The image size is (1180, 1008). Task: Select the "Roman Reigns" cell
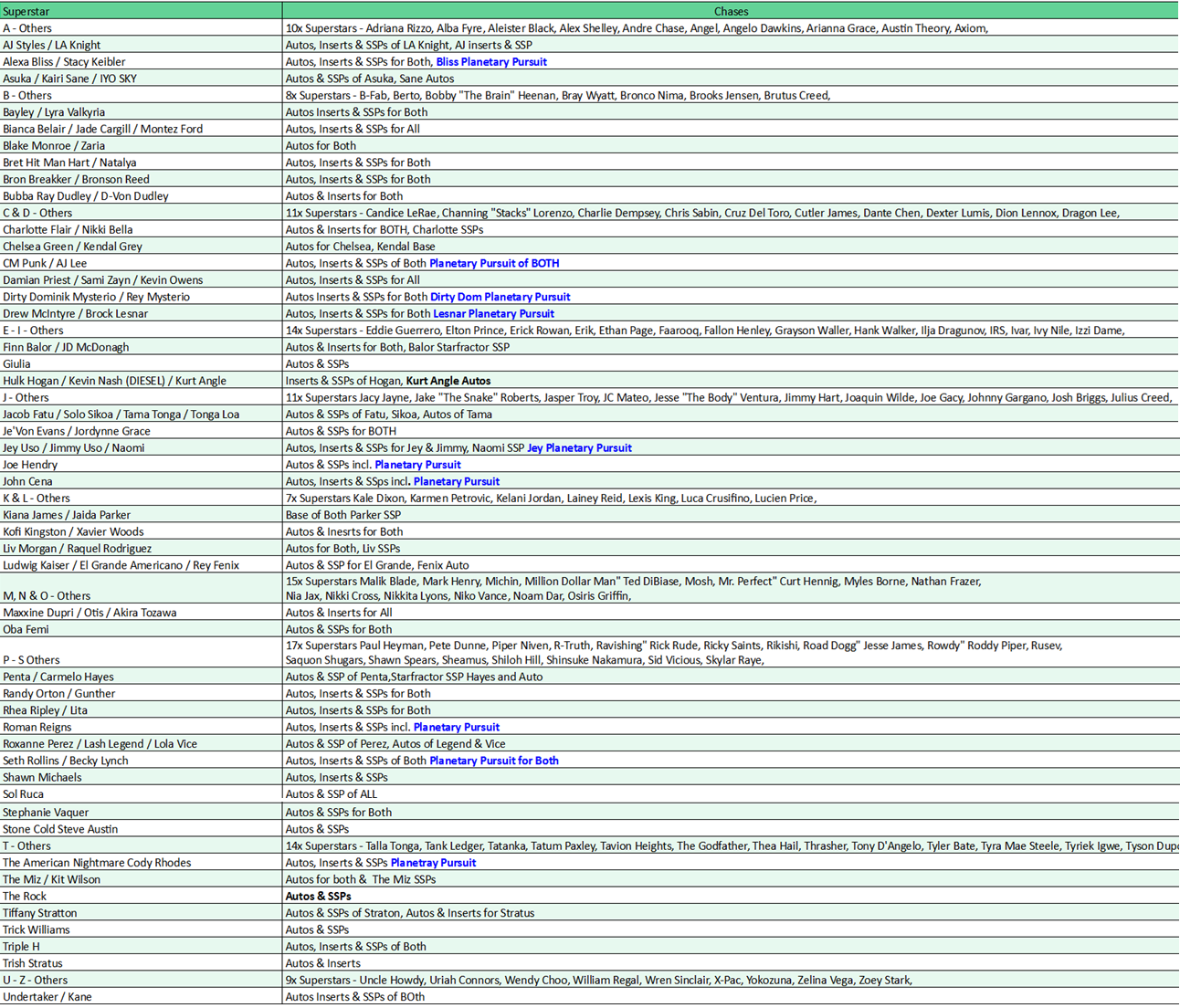pos(141,728)
